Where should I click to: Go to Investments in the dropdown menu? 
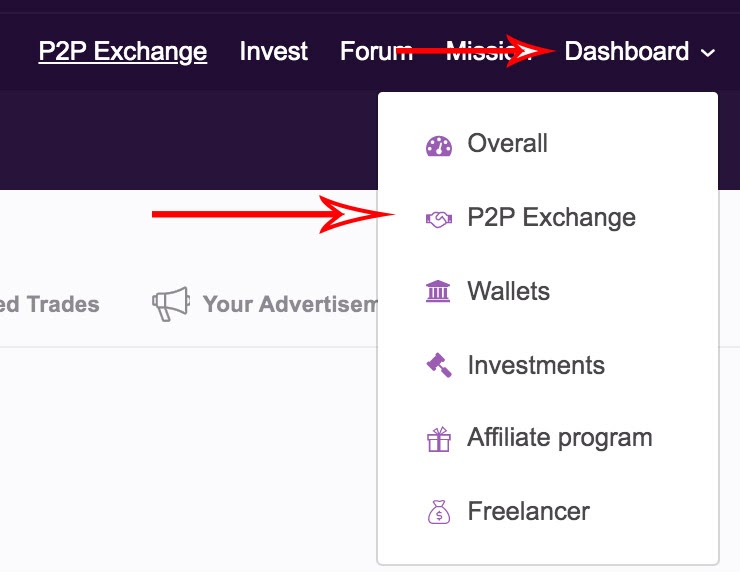[x=536, y=365]
